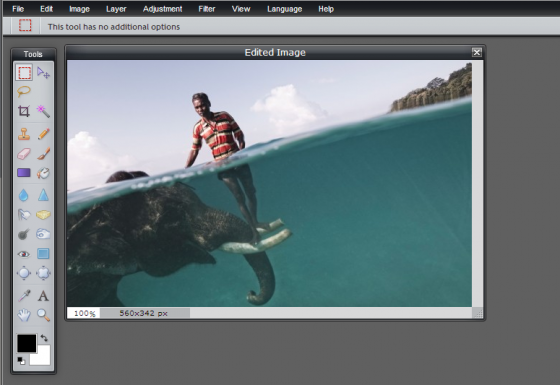The width and height of the screenshot is (560, 385).
Task: Open the Language menu
Action: pyautogui.click(x=285, y=9)
